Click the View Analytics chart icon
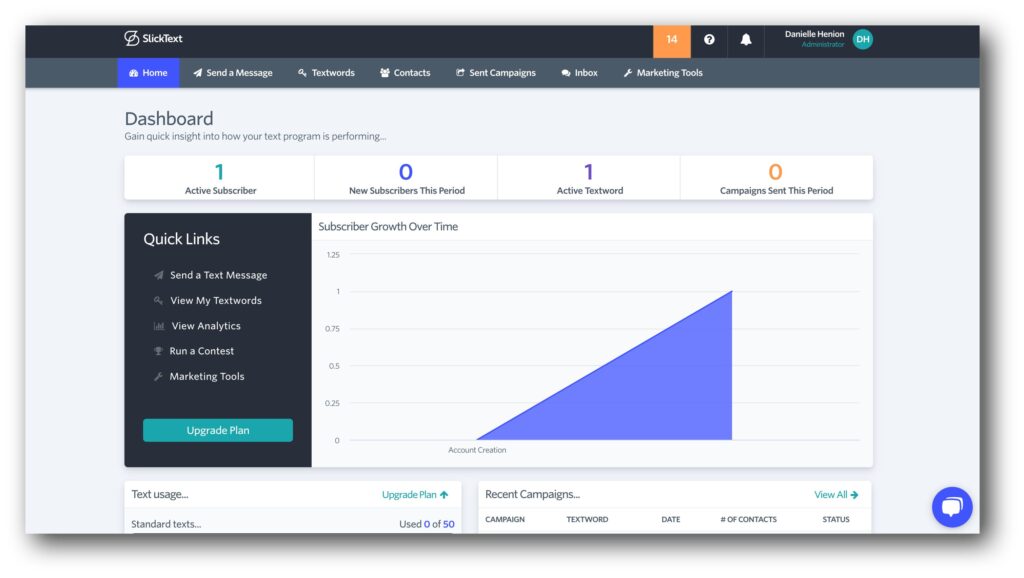1024x578 pixels. [x=157, y=325]
